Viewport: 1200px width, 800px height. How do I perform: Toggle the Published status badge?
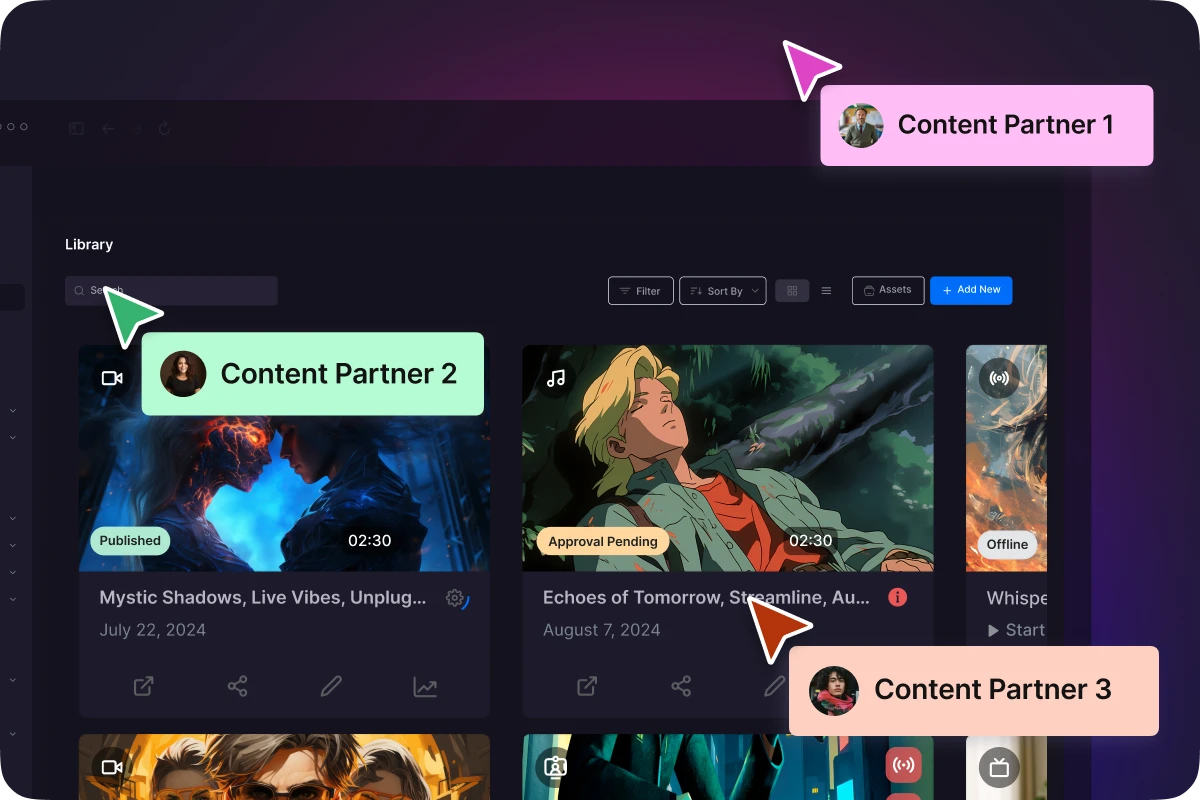tap(129, 540)
